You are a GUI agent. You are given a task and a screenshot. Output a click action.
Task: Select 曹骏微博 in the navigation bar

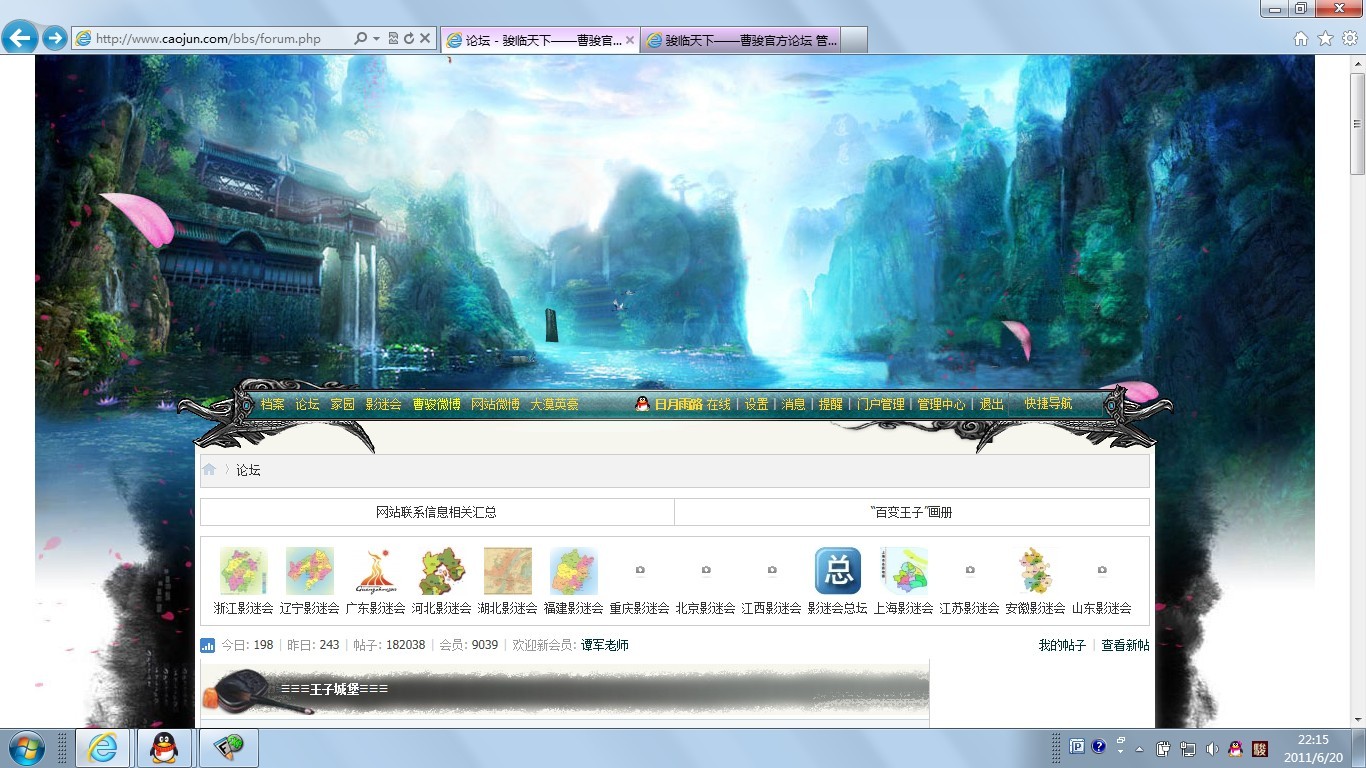[x=436, y=405]
